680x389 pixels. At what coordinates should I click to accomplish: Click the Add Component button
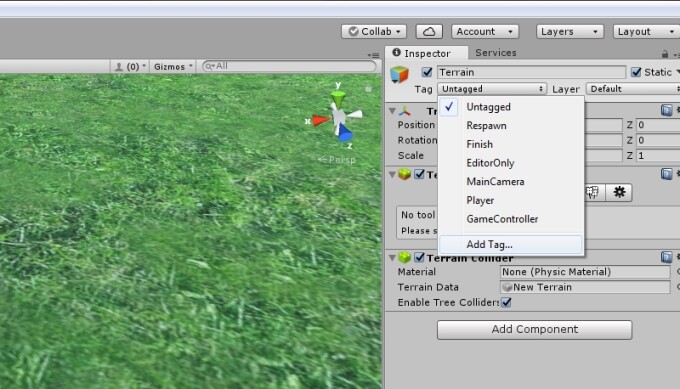[x=534, y=330]
